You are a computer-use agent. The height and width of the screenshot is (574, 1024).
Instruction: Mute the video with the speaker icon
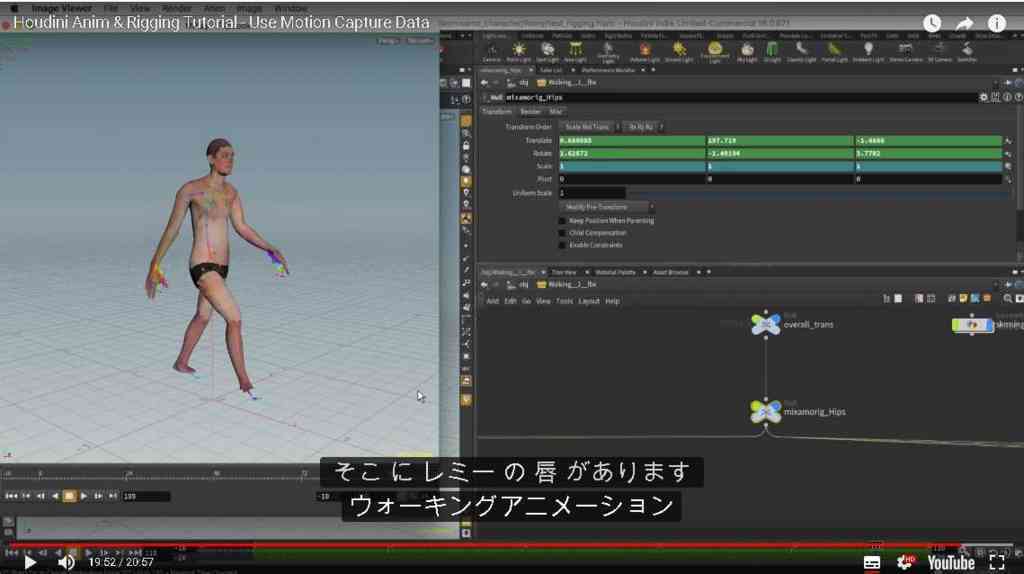coord(66,562)
